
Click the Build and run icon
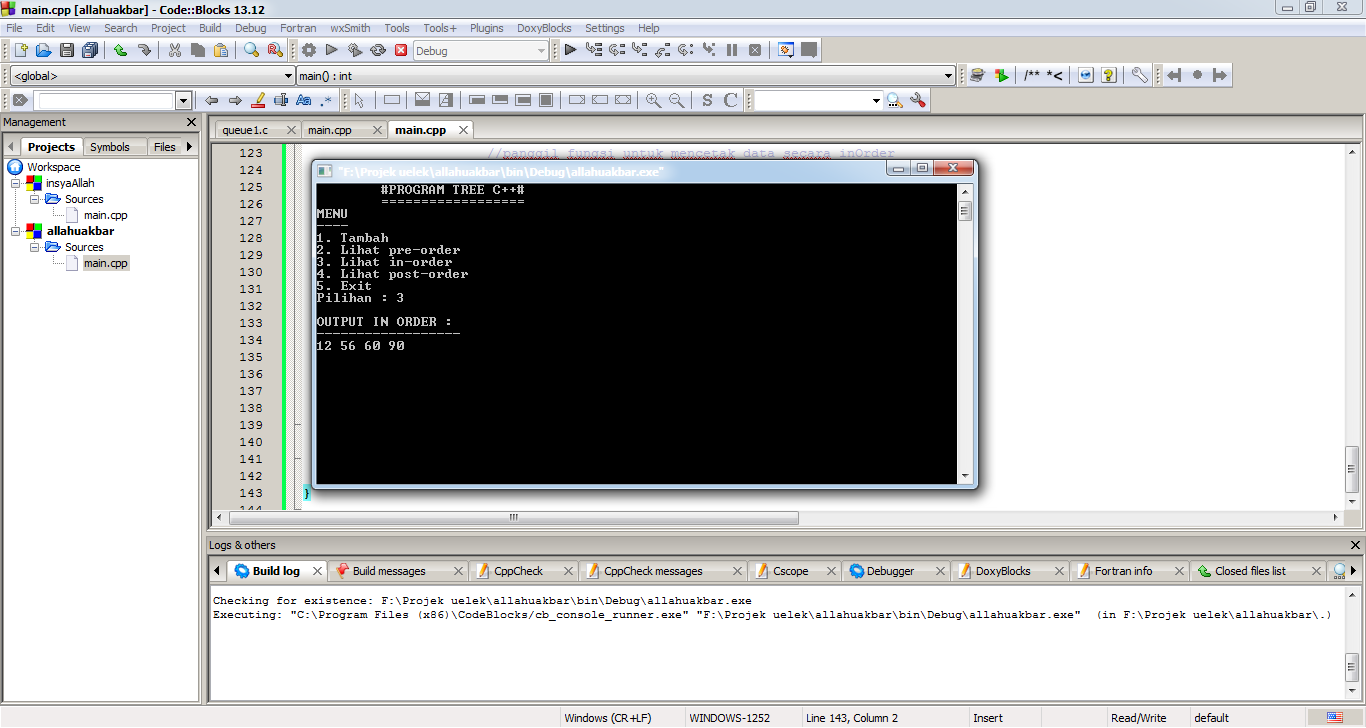pyautogui.click(x=355, y=50)
